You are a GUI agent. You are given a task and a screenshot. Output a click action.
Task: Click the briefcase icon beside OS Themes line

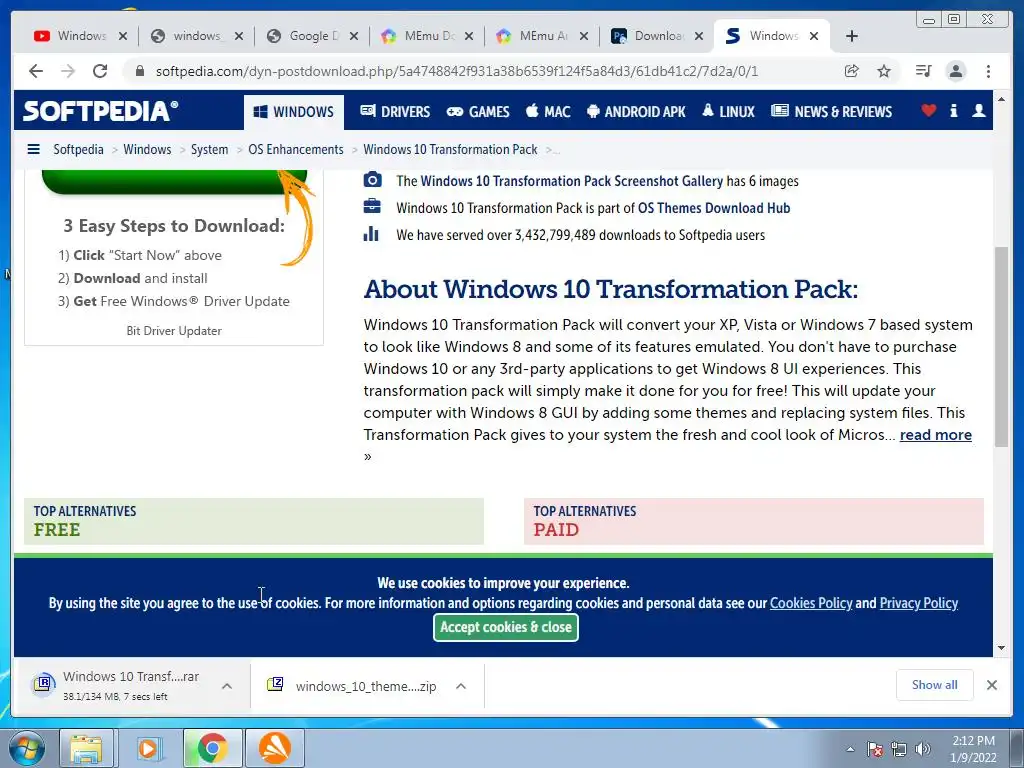(x=372, y=206)
